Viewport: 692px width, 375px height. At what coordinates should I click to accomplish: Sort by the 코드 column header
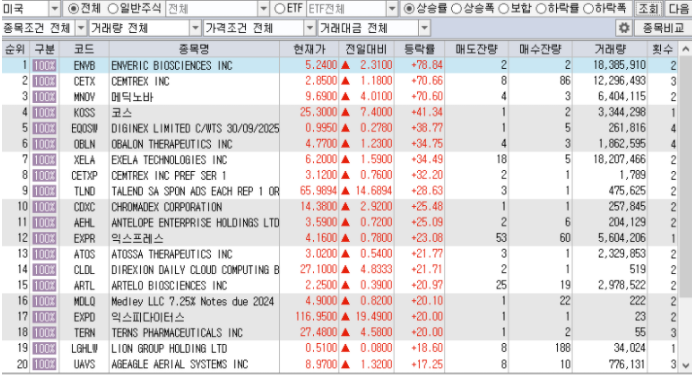click(84, 49)
